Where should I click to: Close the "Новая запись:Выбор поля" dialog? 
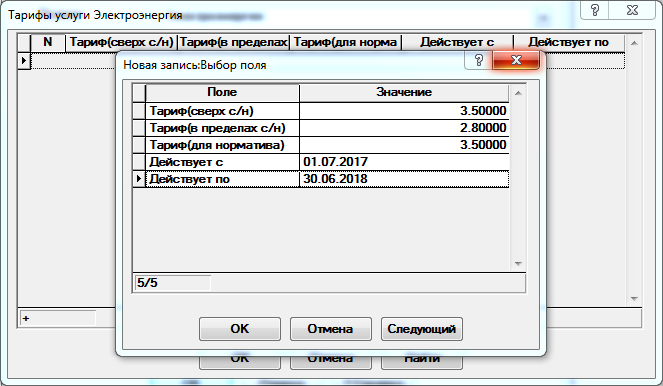pyautogui.click(x=516, y=60)
